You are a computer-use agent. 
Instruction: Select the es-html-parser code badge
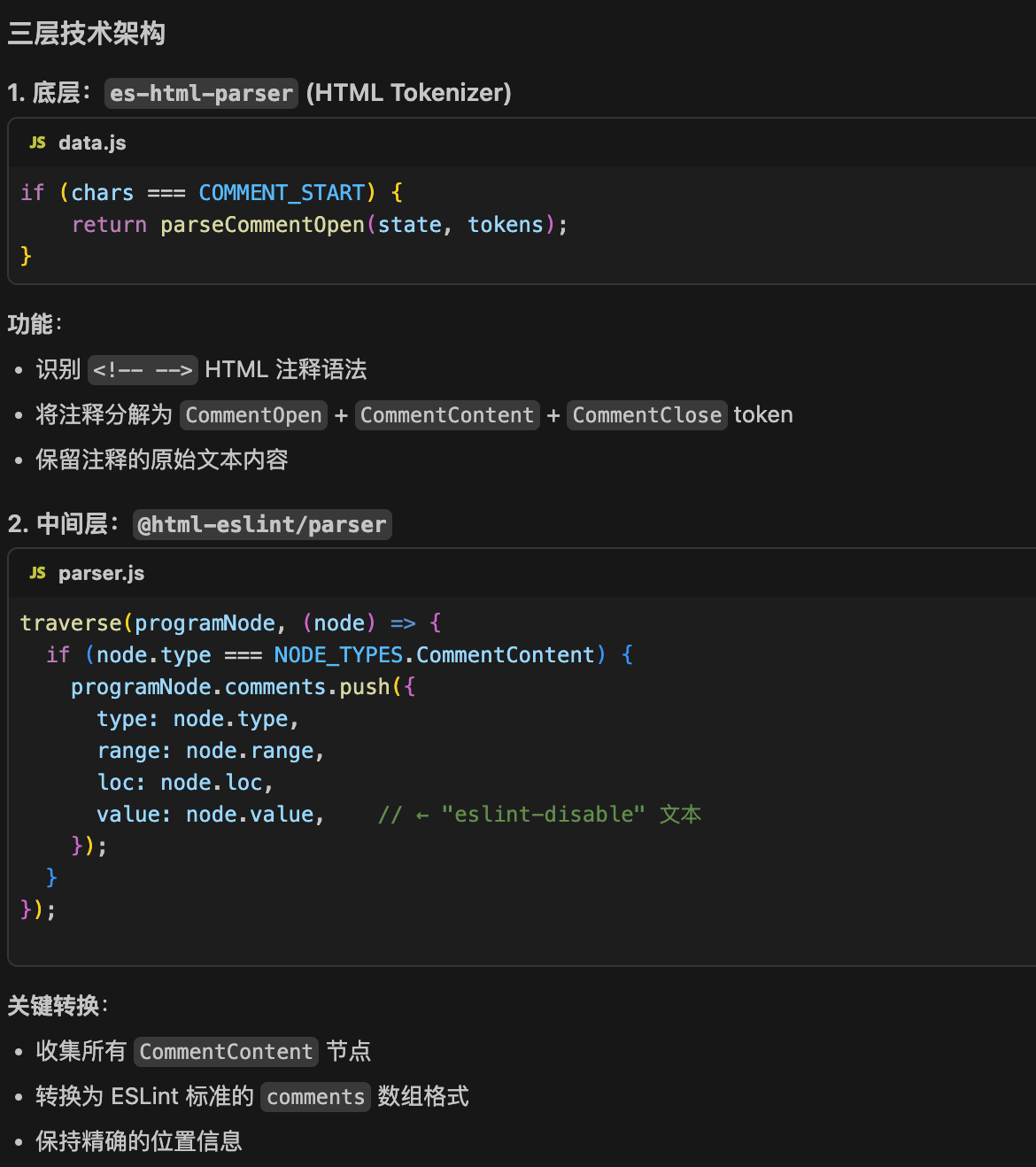201,93
